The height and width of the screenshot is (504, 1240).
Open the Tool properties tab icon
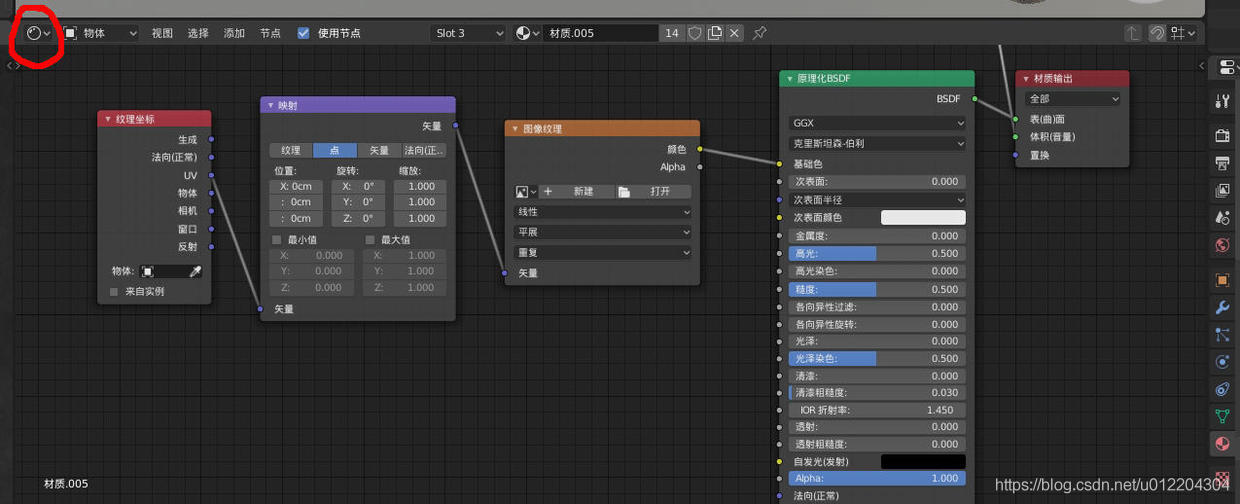click(1222, 101)
